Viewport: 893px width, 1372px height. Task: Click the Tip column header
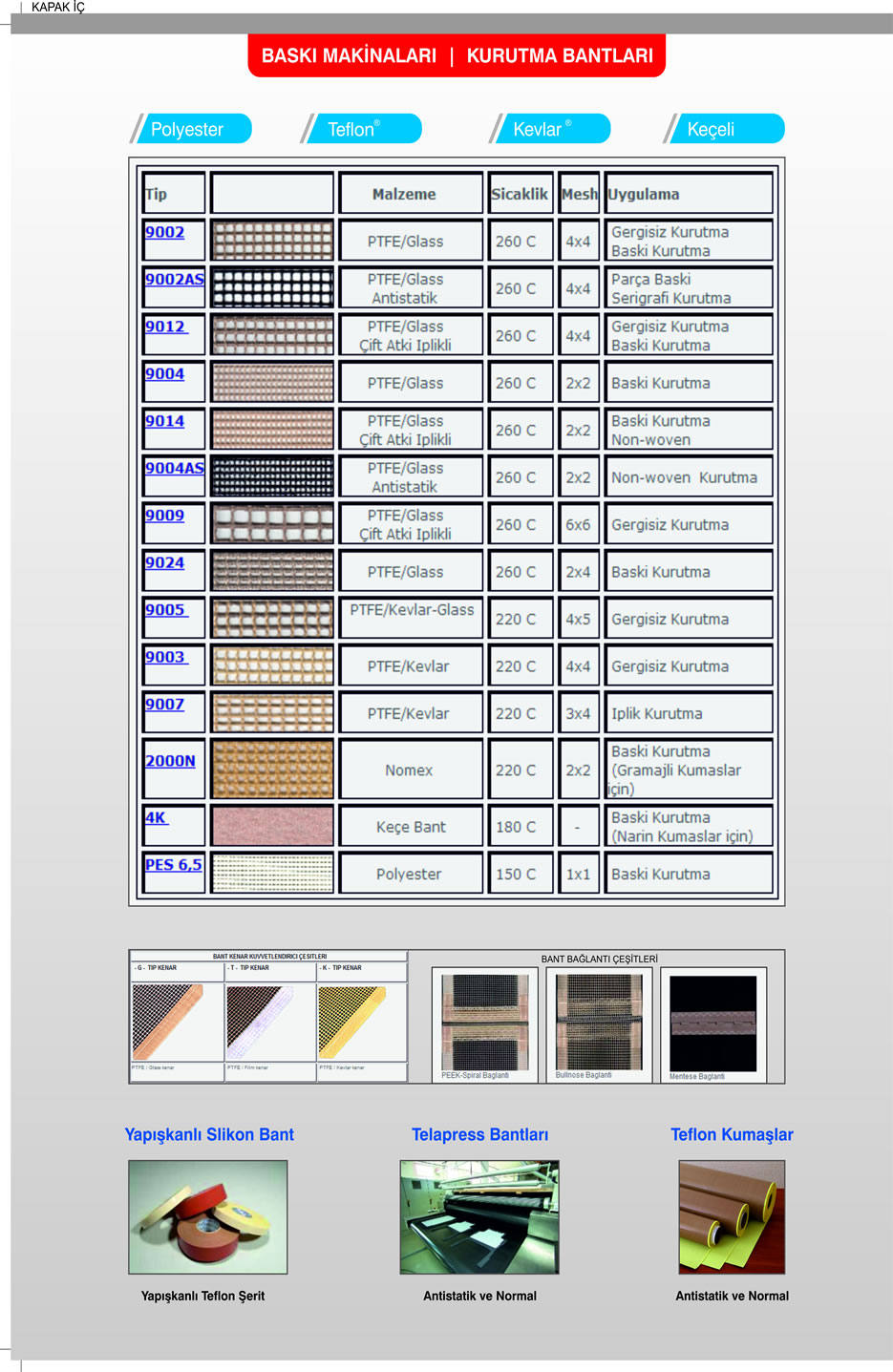point(174,194)
